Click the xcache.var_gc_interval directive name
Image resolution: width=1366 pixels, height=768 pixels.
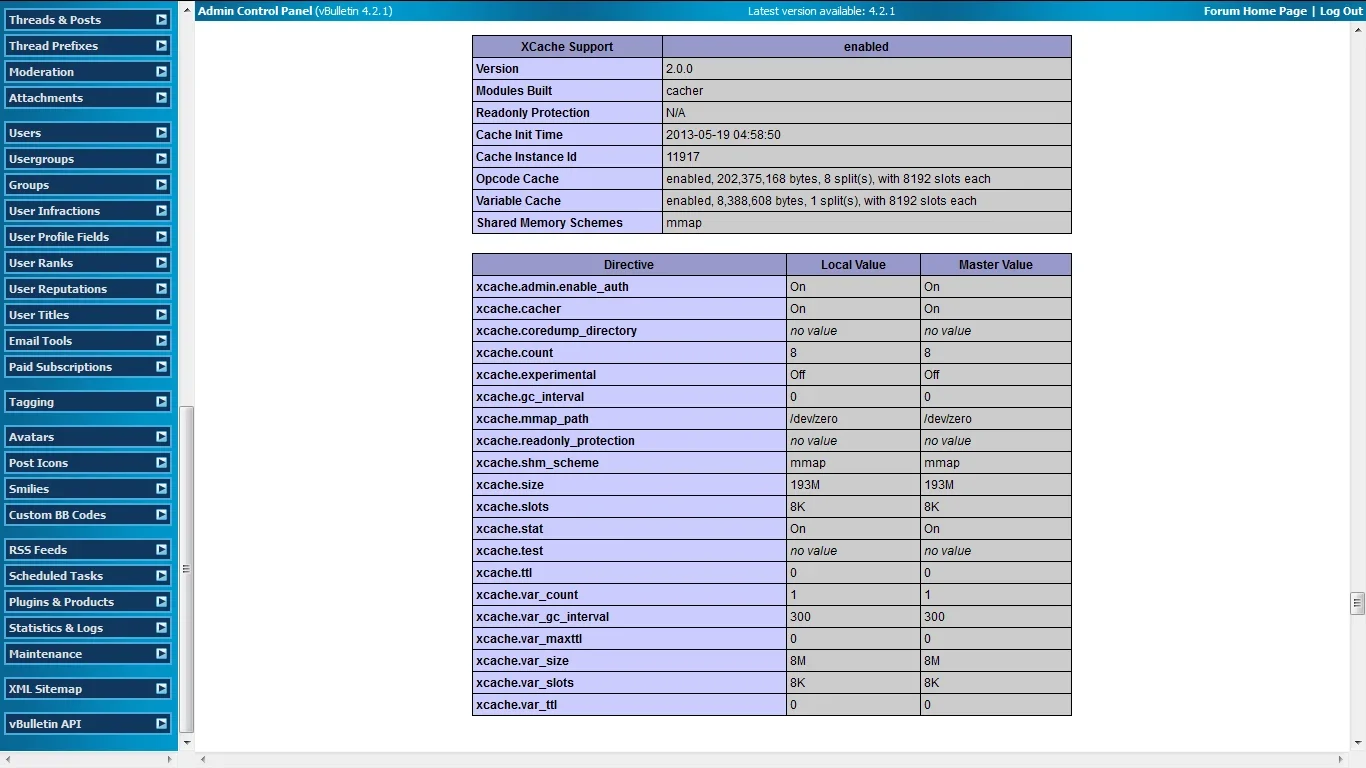[x=542, y=617]
